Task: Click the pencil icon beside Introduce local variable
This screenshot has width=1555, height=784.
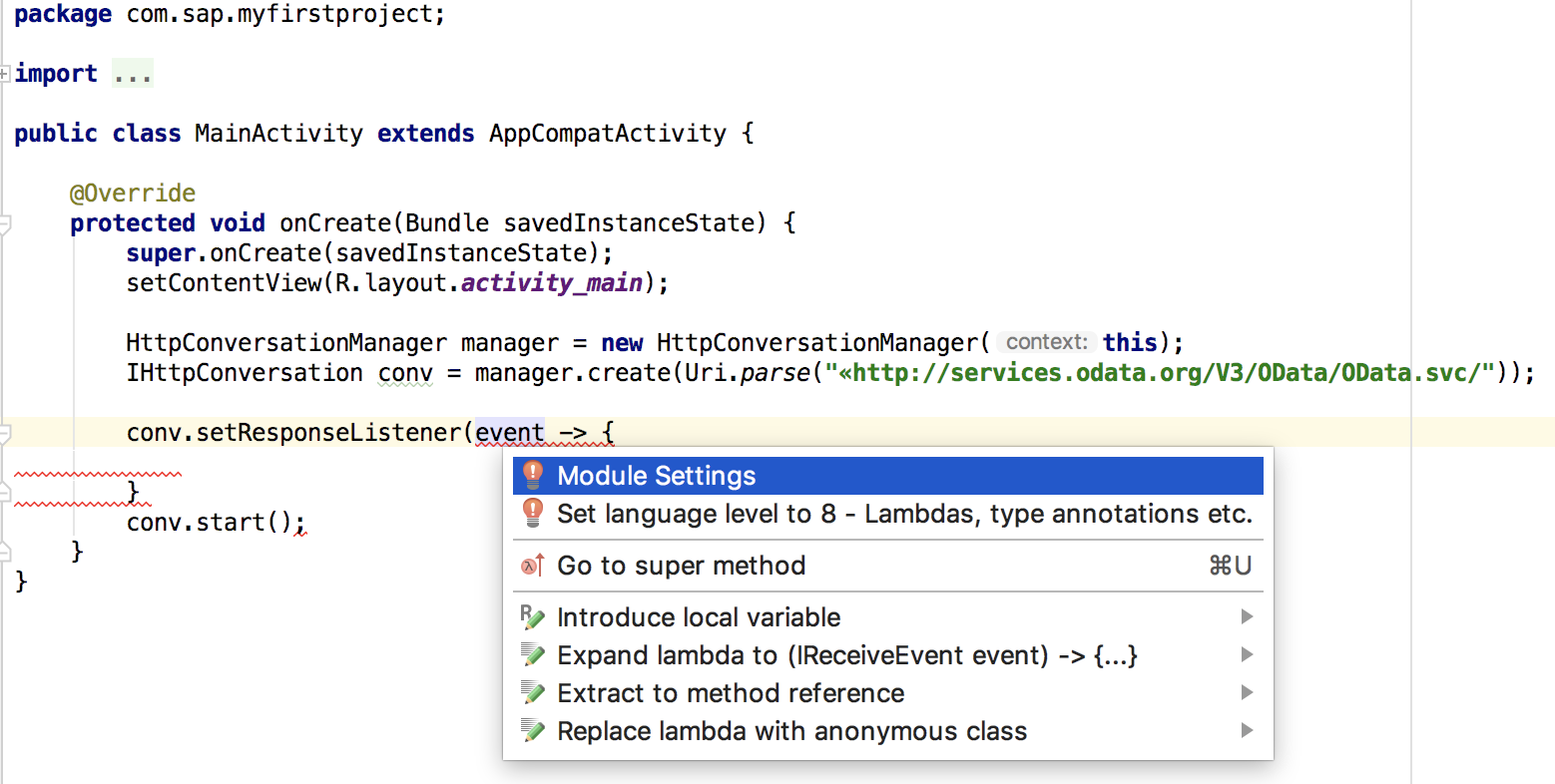Action: pyautogui.click(x=533, y=617)
